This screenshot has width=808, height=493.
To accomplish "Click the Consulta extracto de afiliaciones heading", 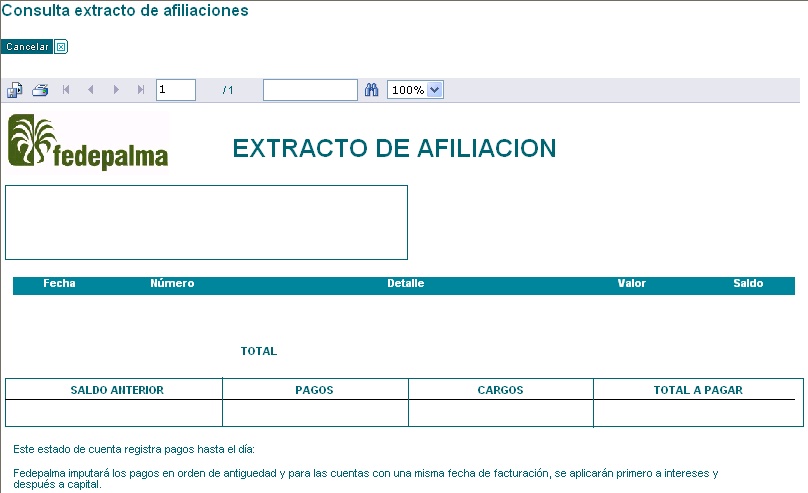I will click(x=125, y=10).
